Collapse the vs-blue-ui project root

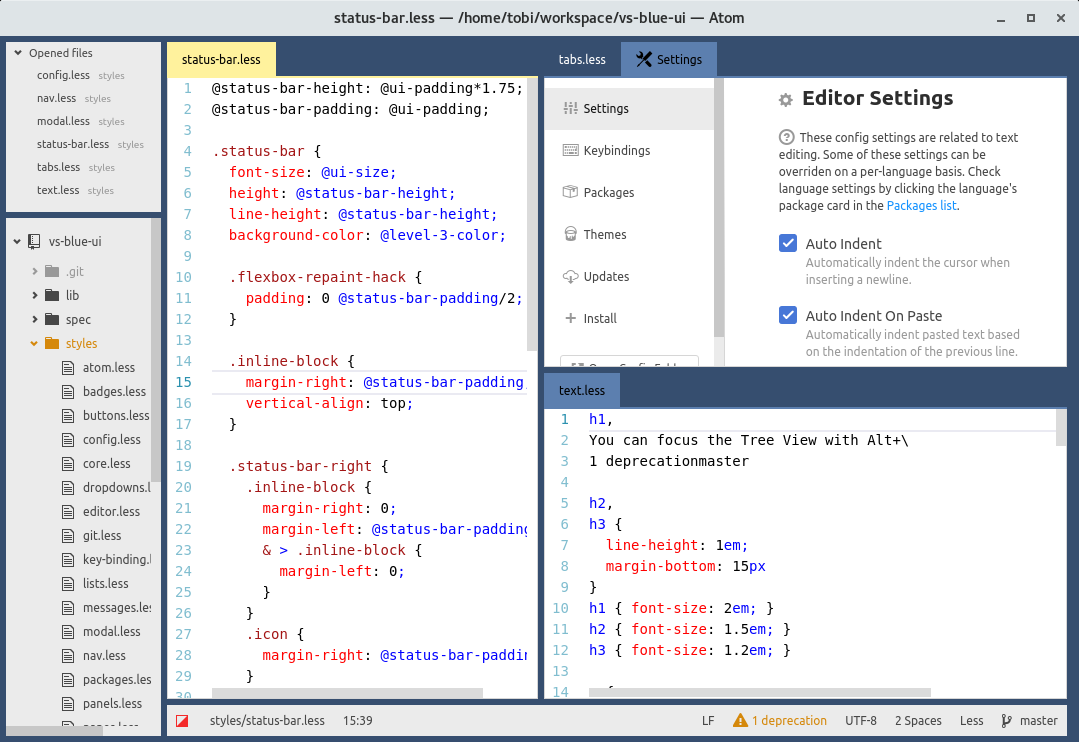point(17,242)
